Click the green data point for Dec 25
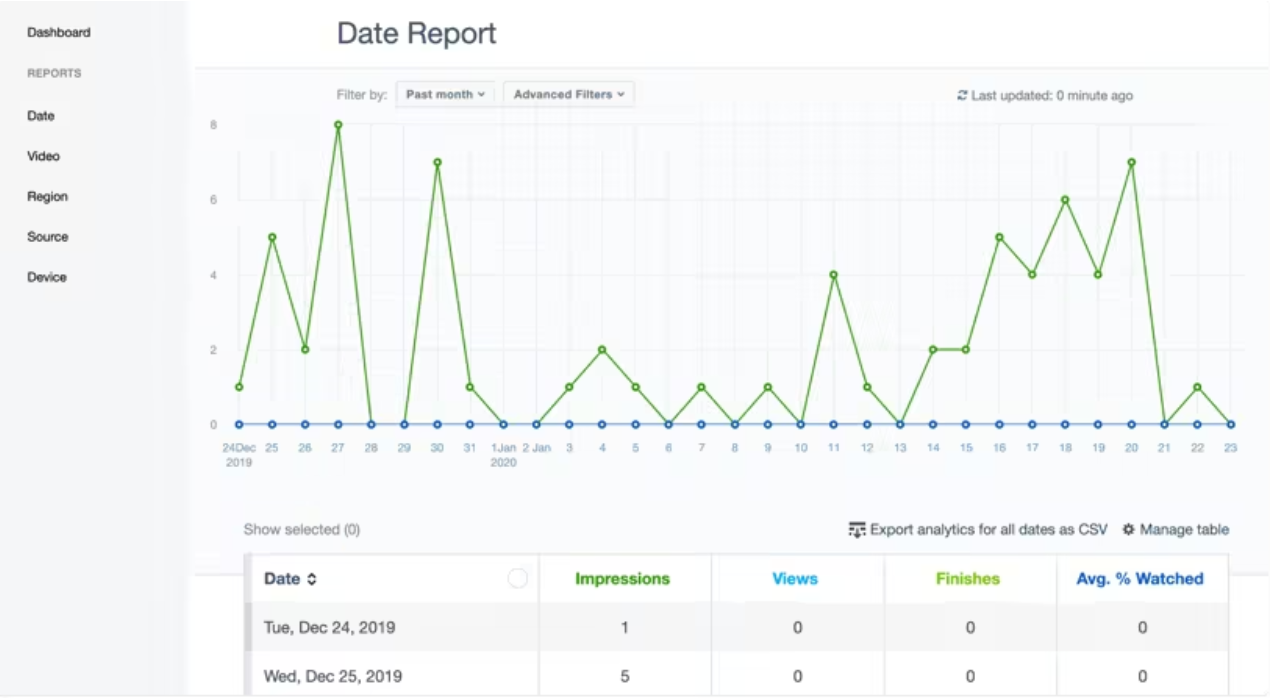The width and height of the screenshot is (1276, 698). 272,237
